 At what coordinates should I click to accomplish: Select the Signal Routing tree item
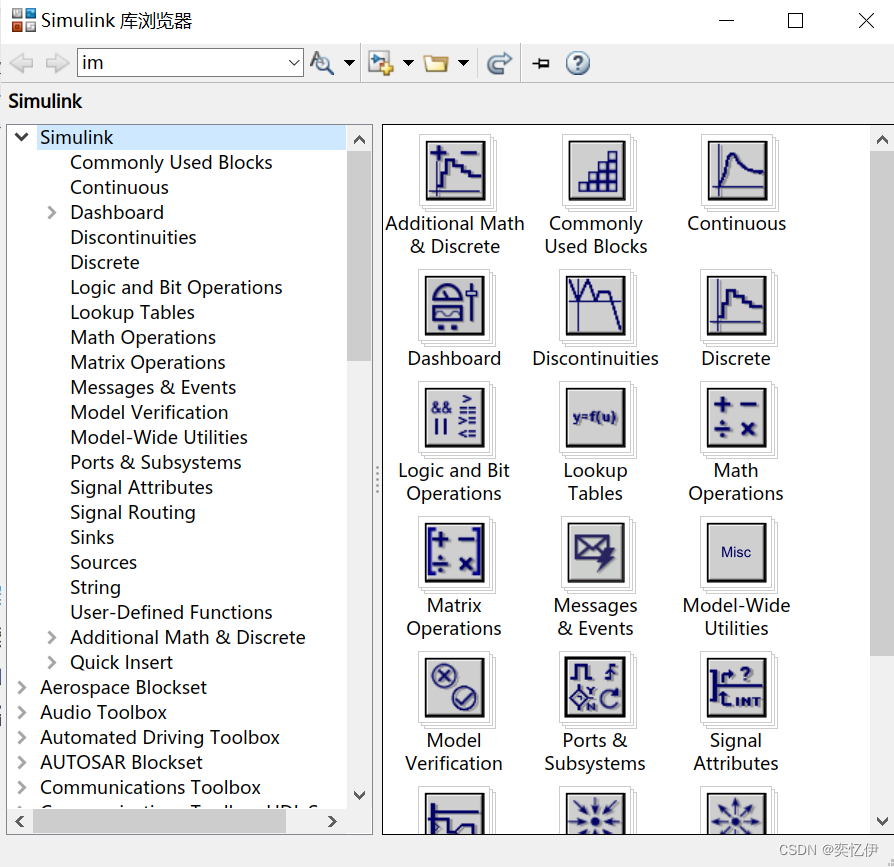tap(133, 512)
